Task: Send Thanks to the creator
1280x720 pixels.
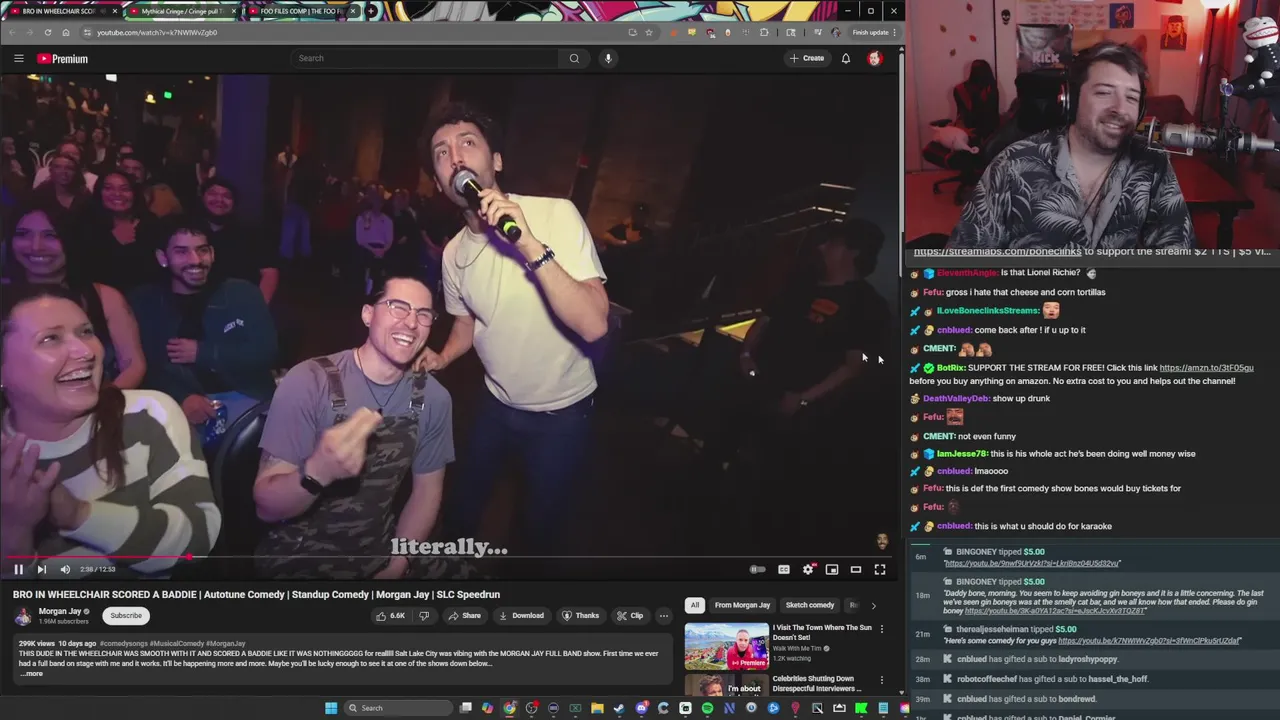Action: [580, 616]
